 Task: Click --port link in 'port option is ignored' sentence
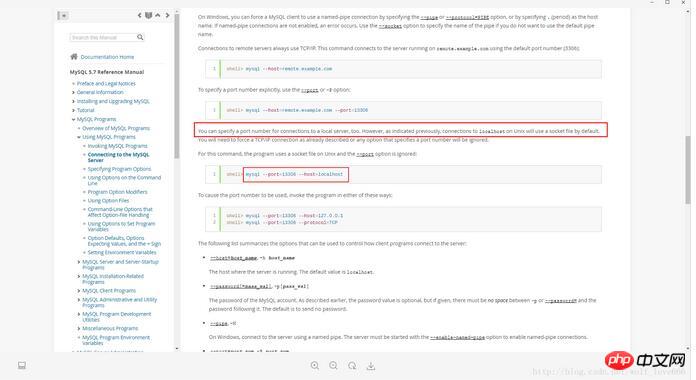[x=365, y=154]
